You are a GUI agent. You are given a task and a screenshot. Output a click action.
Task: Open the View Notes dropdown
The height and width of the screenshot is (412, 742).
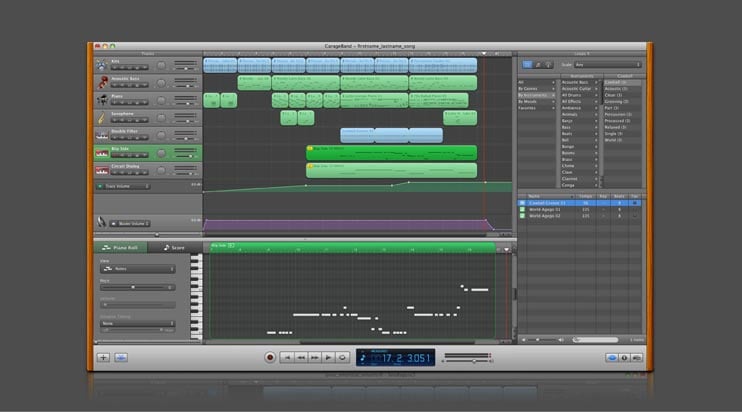(138, 269)
